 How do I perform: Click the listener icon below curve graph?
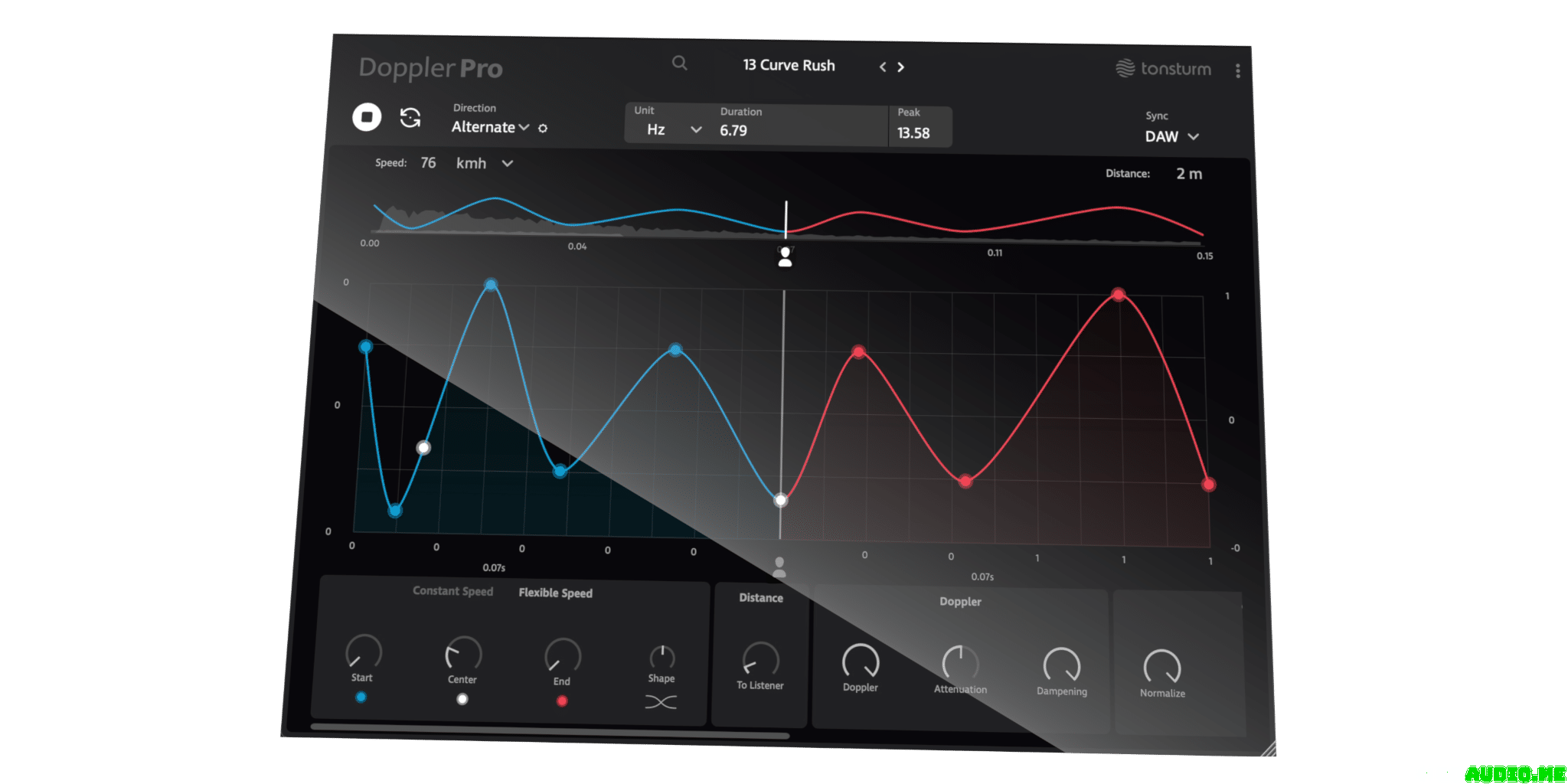[779, 567]
